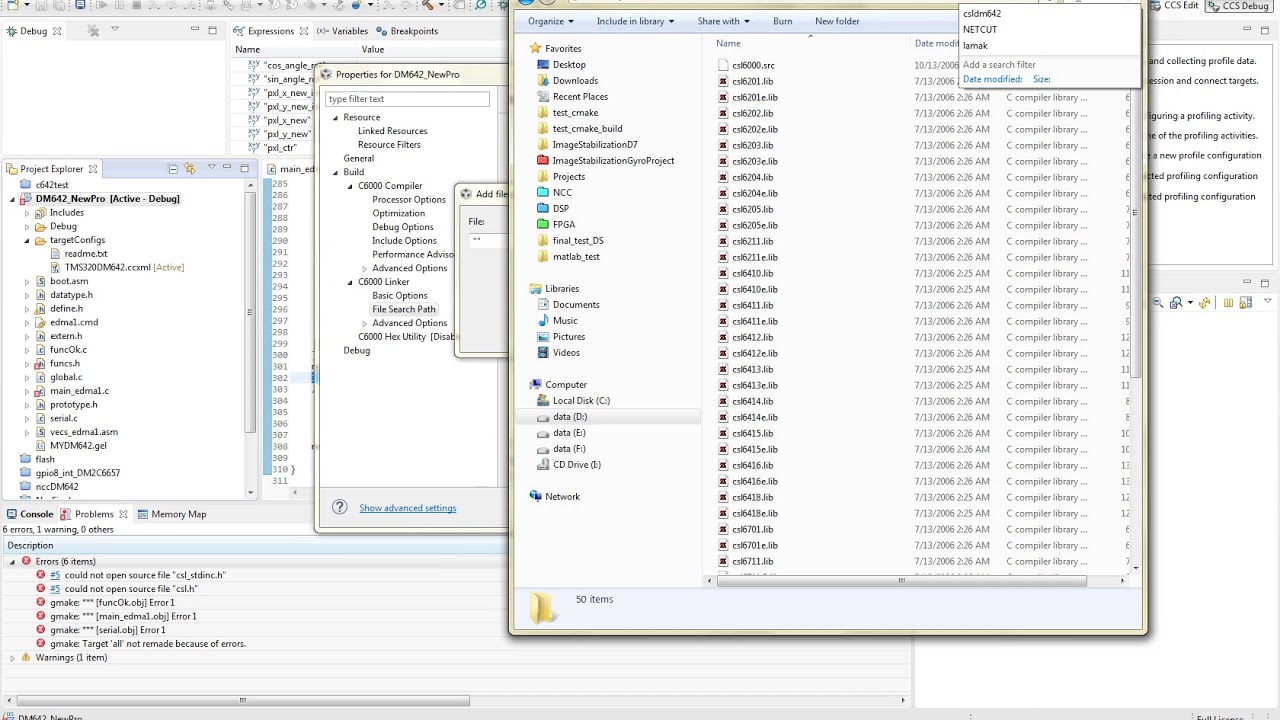Switch to the Breakpoints tab

point(407,31)
